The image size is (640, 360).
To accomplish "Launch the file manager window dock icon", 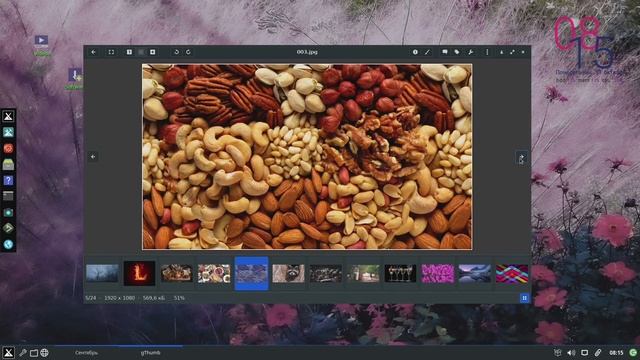I will point(8,196).
